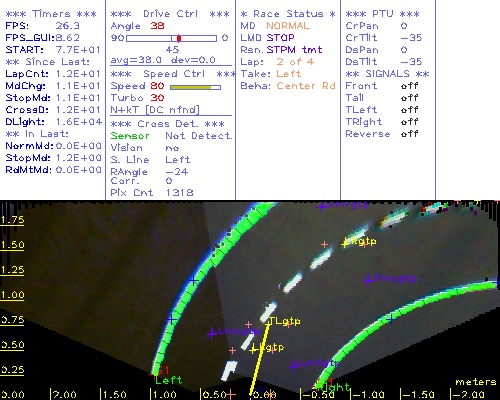The width and height of the screenshot is (500, 400).
Task: Select the Rmcgtp purple cross marker
Action: 368,280
